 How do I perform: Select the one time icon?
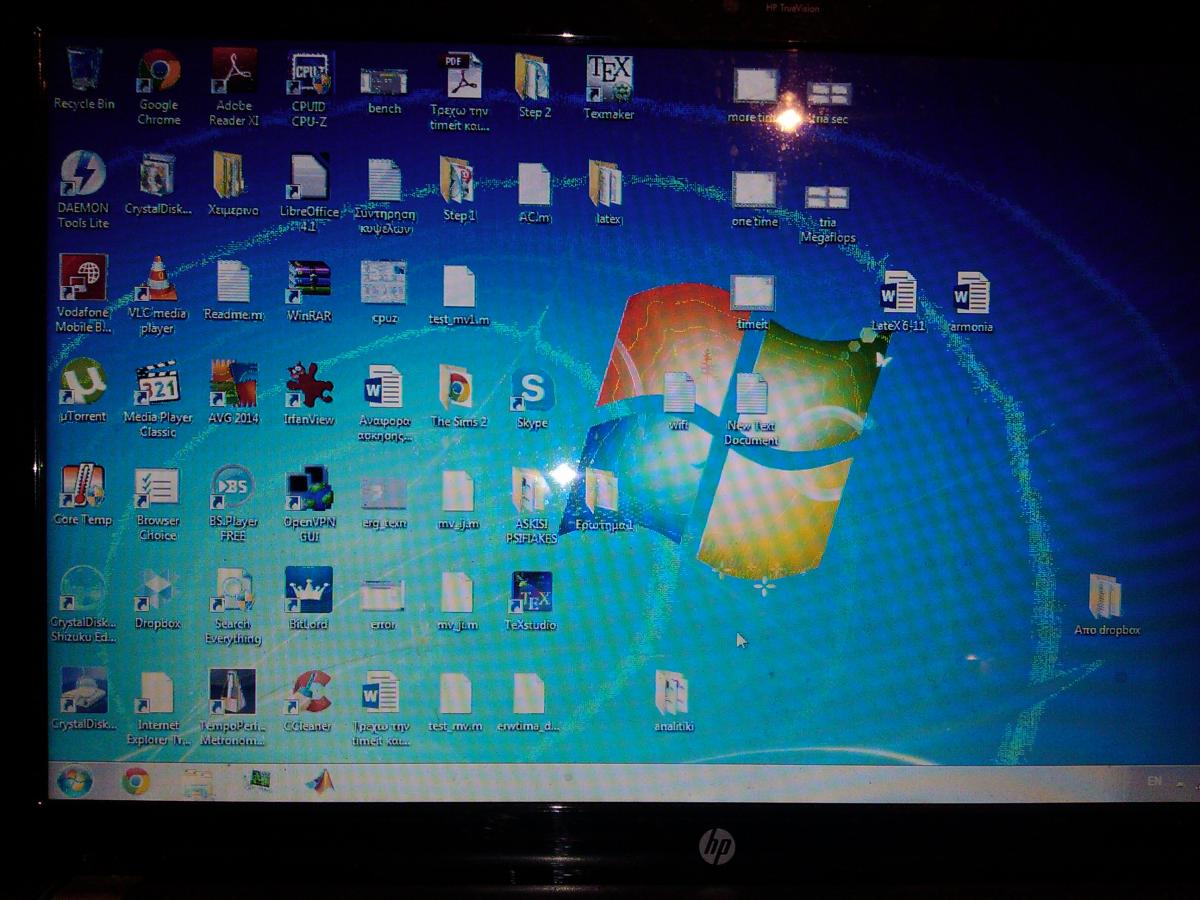(x=754, y=189)
